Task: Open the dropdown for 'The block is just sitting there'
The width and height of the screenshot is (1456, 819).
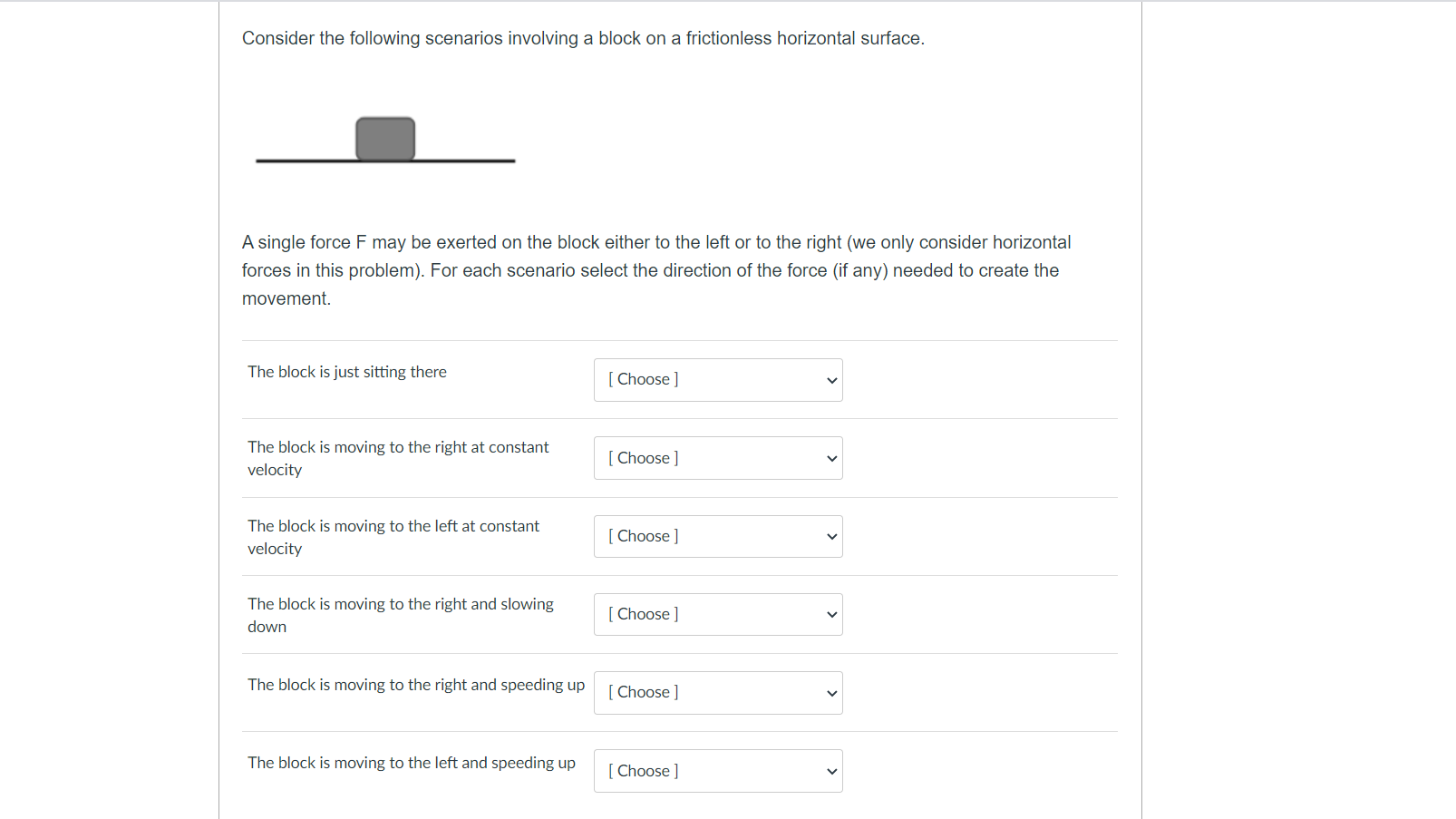Action: [x=717, y=380]
